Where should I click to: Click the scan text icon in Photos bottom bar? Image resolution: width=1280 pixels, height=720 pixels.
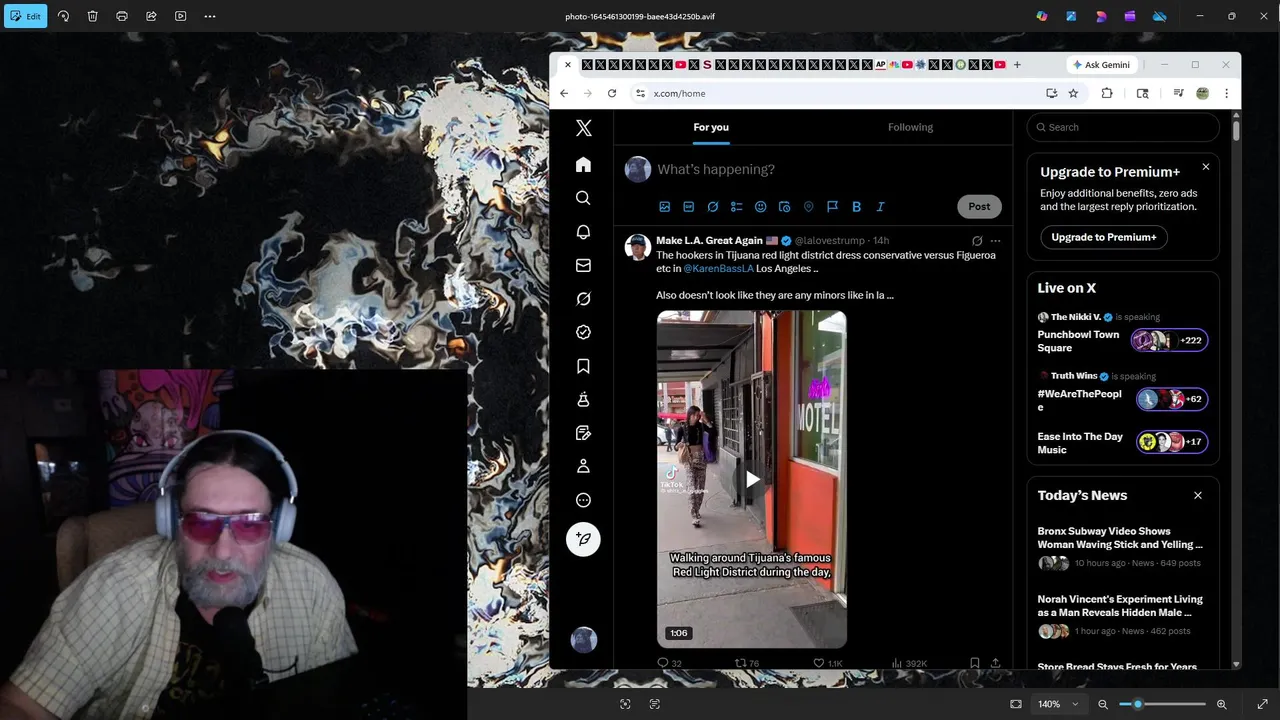coord(655,704)
